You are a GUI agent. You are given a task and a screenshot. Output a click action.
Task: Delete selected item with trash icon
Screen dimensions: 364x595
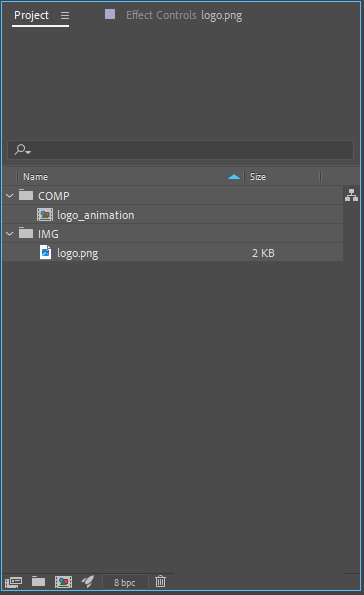[x=160, y=581]
